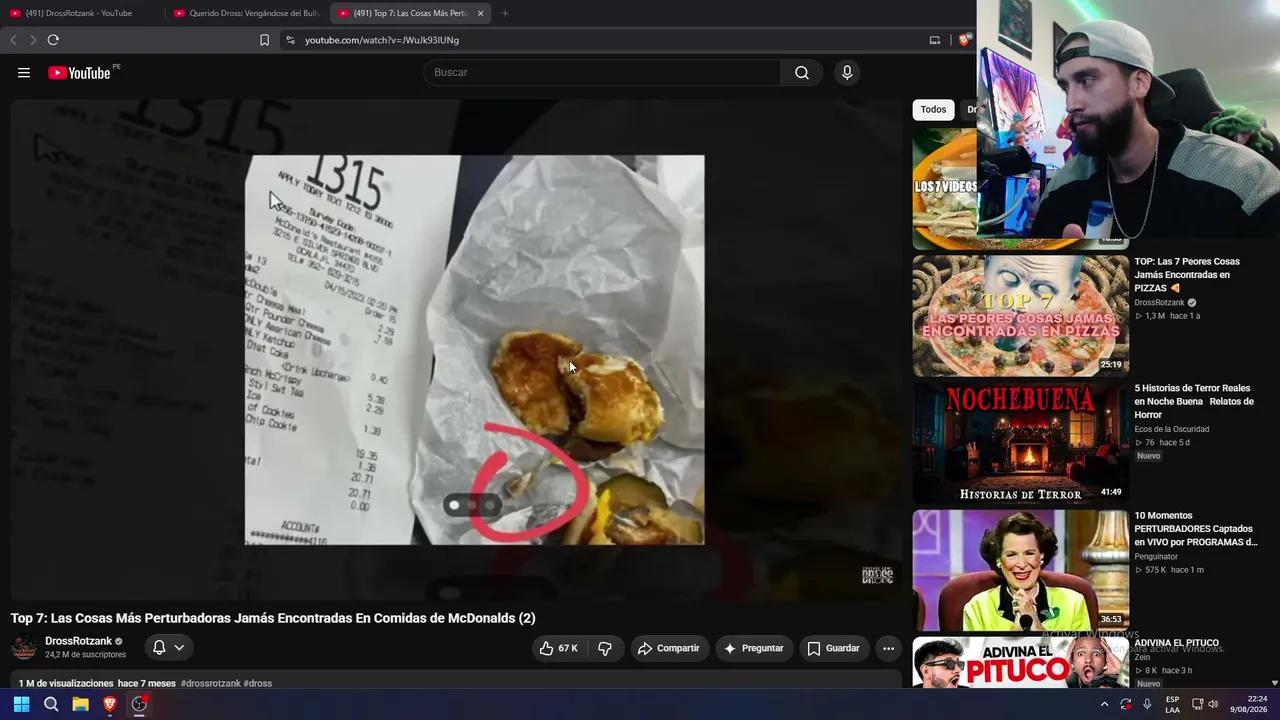This screenshot has width=1280, height=720.
Task: Open a new browser tab
Action: coord(505,13)
